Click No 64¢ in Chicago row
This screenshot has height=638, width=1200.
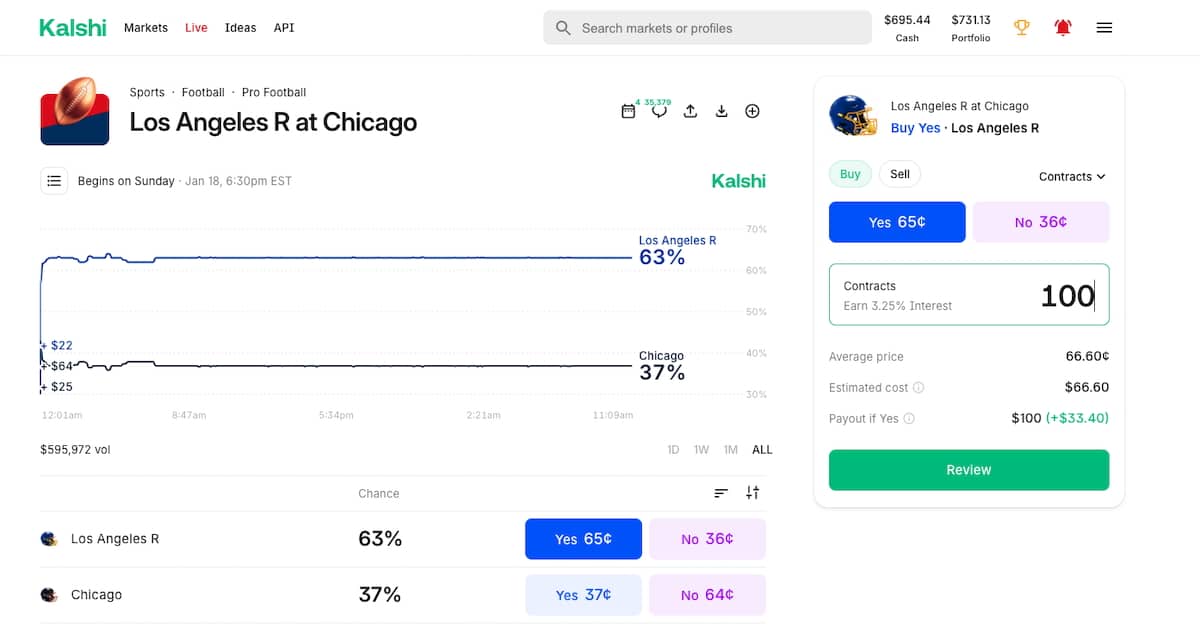(707, 595)
